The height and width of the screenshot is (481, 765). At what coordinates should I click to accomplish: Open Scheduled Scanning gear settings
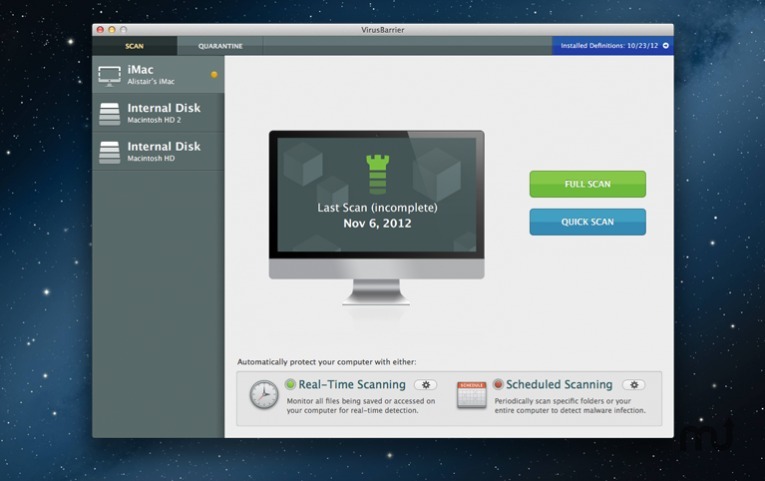634,385
